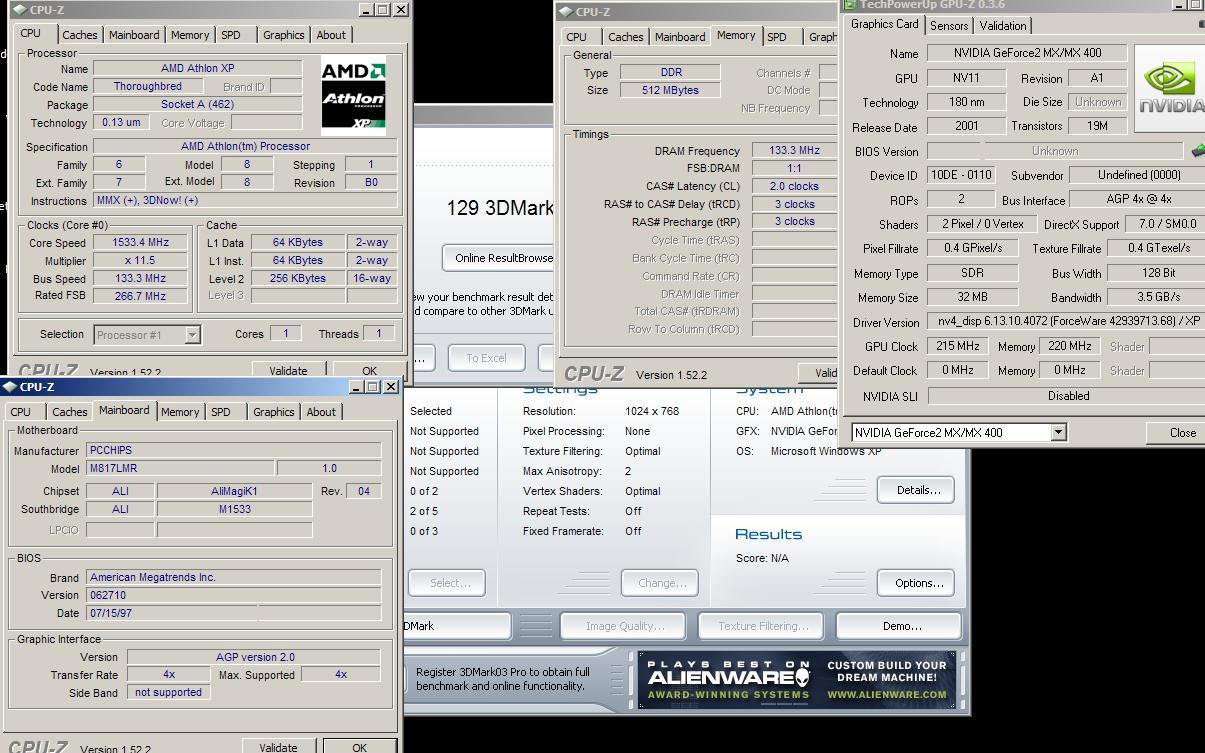Open Memory tab in CPU-Z Mainboard window

pos(180,412)
